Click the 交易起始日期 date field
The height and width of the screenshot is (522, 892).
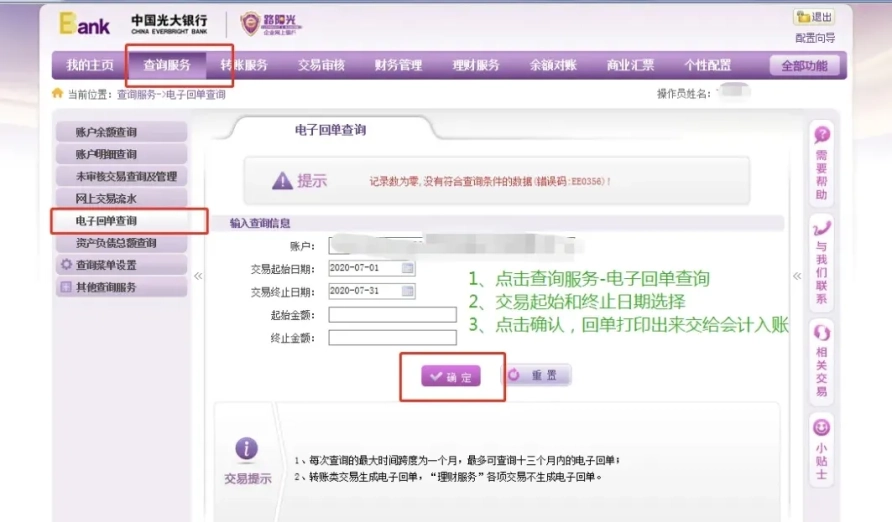click(x=372, y=268)
